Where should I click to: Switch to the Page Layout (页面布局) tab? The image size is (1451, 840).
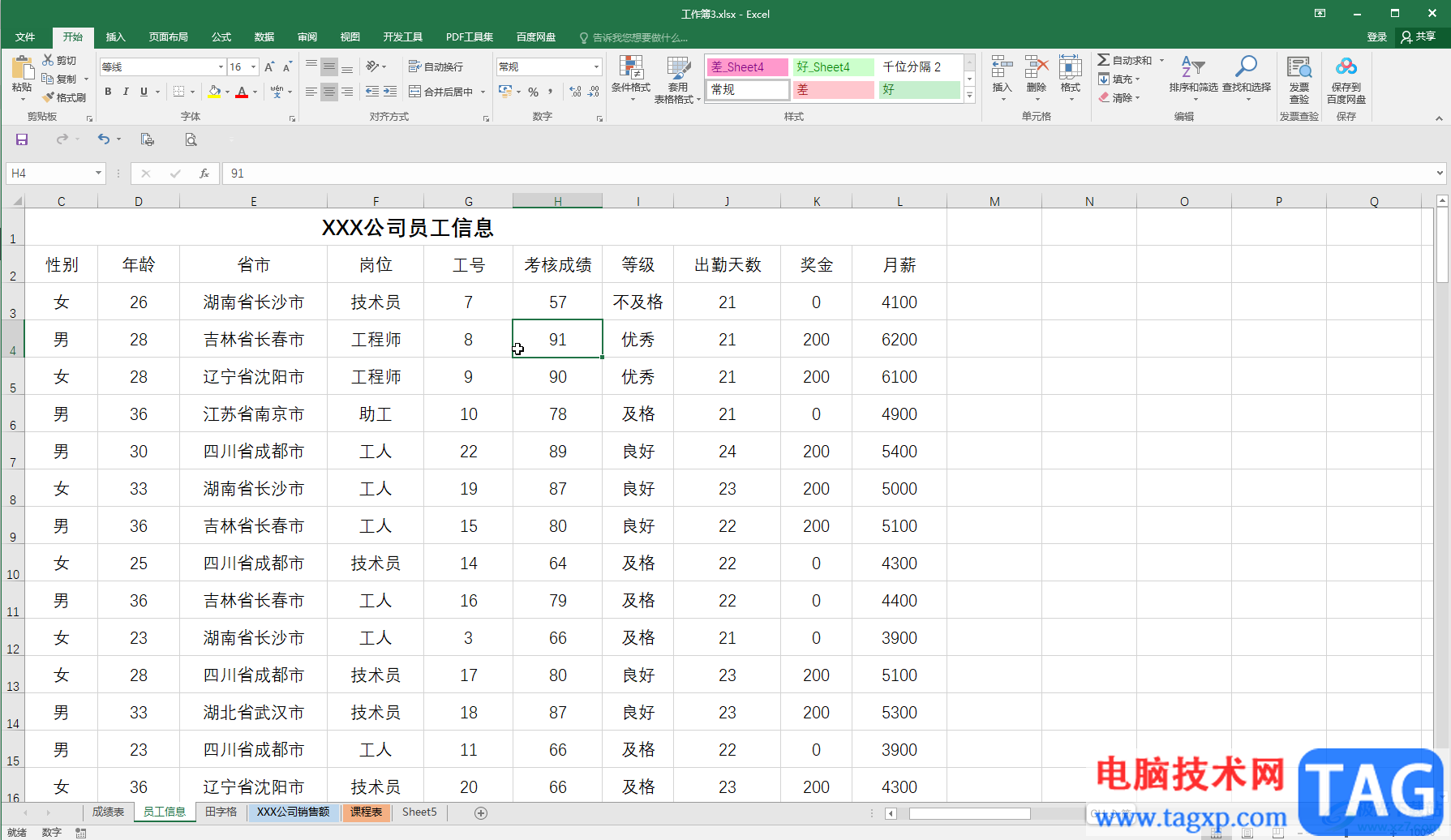[x=169, y=36]
